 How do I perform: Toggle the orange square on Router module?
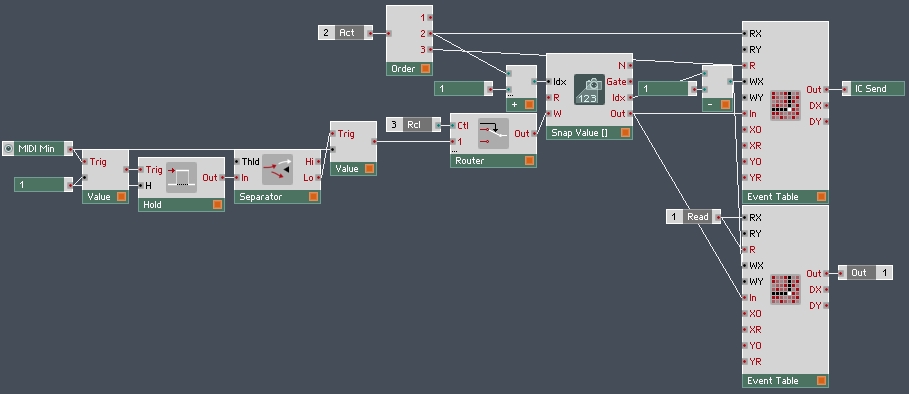coord(529,160)
